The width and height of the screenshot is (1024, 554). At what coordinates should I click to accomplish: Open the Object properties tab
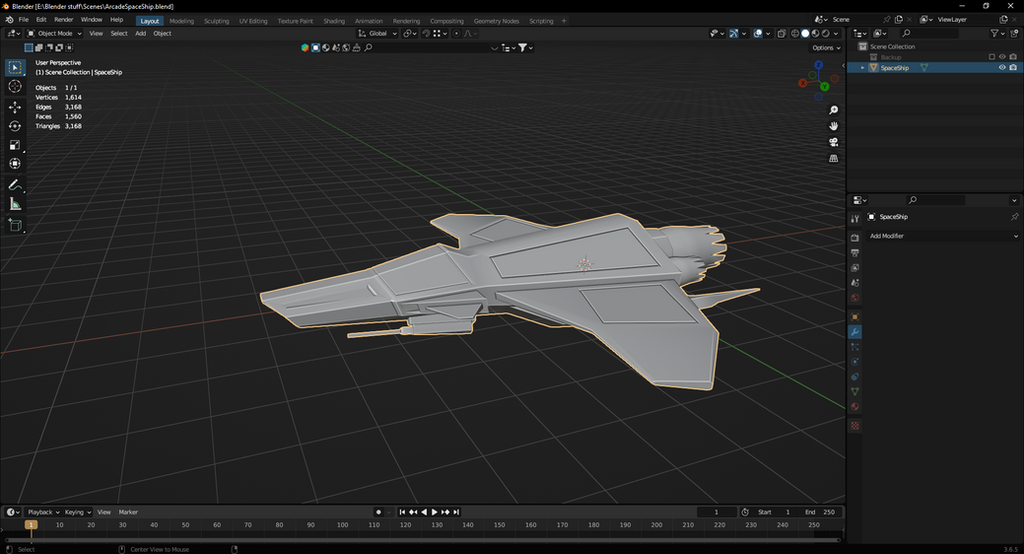click(x=855, y=317)
